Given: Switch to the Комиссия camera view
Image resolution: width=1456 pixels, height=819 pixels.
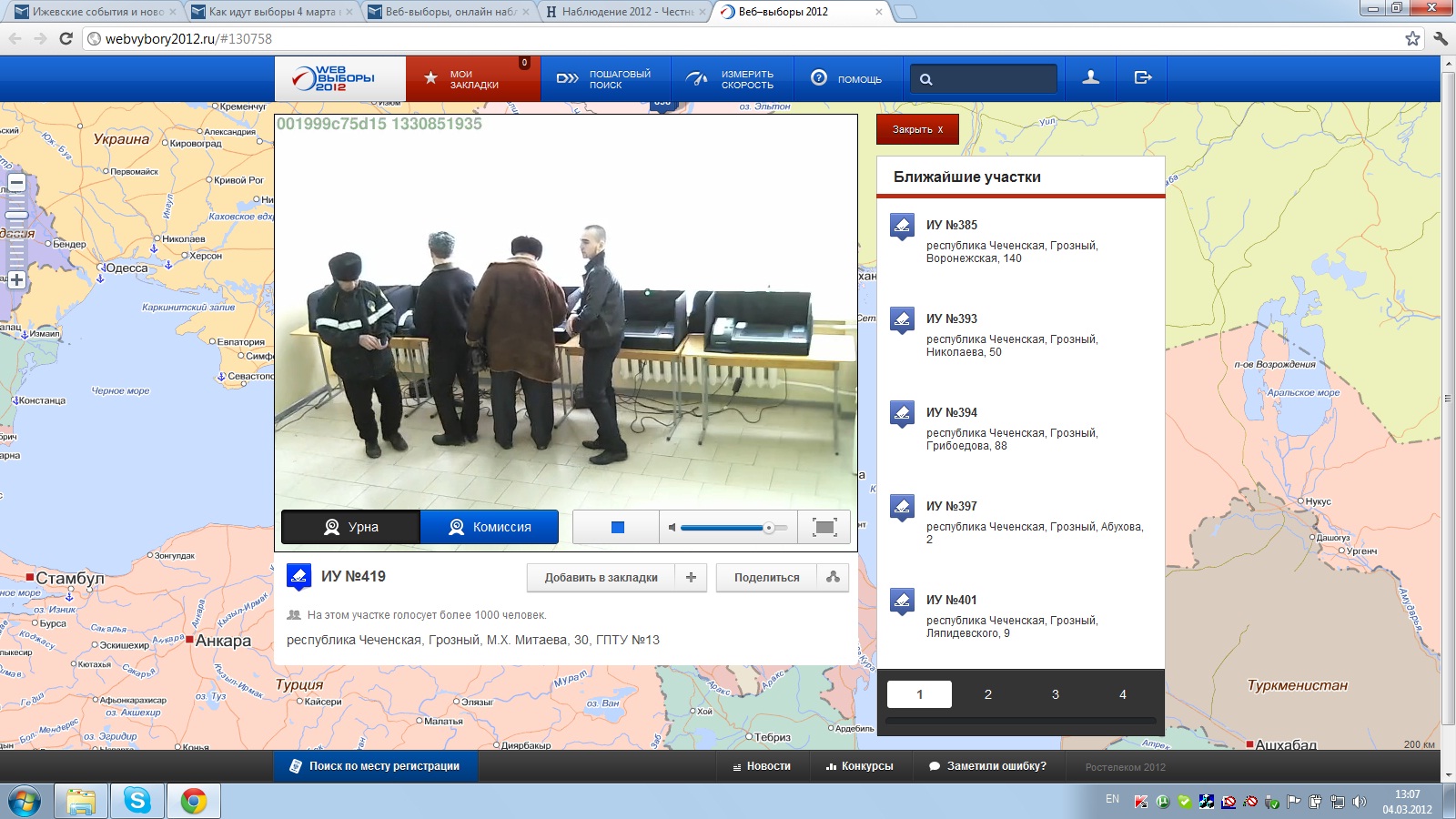Looking at the screenshot, I should tap(490, 527).
